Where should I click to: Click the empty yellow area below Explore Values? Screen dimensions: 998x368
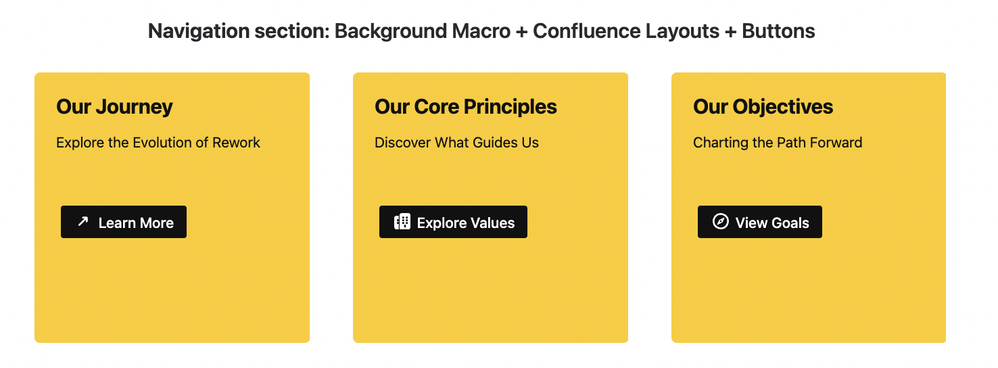tap(491, 291)
